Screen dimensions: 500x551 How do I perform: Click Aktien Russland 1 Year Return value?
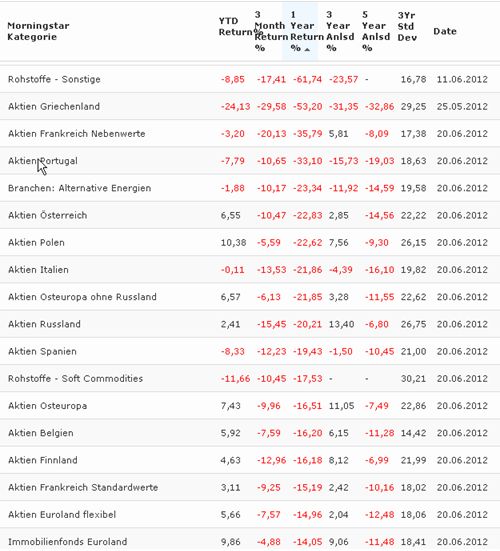307,324
